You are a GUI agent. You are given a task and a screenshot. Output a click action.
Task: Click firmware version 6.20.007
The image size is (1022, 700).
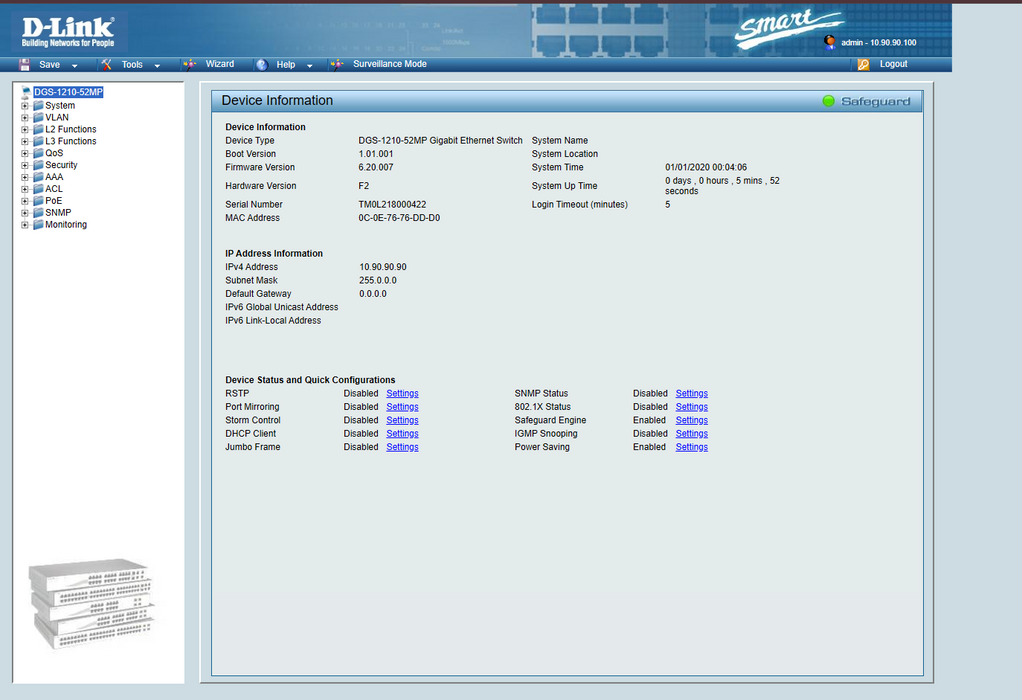point(376,168)
